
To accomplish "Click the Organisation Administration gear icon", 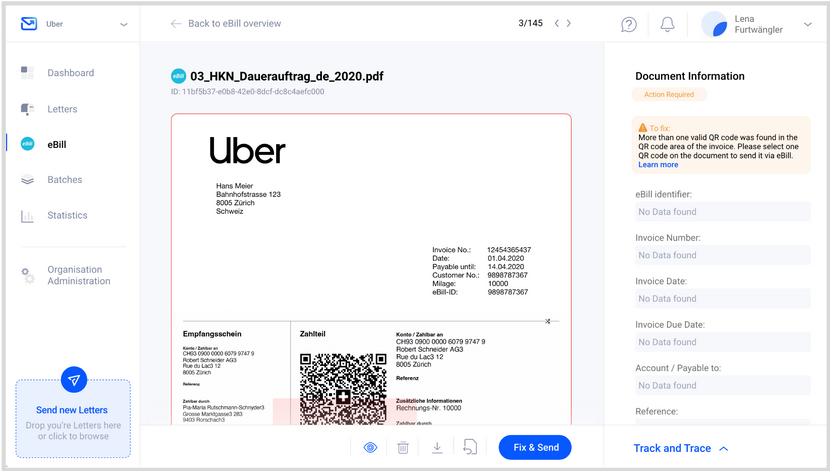I will (x=28, y=275).
